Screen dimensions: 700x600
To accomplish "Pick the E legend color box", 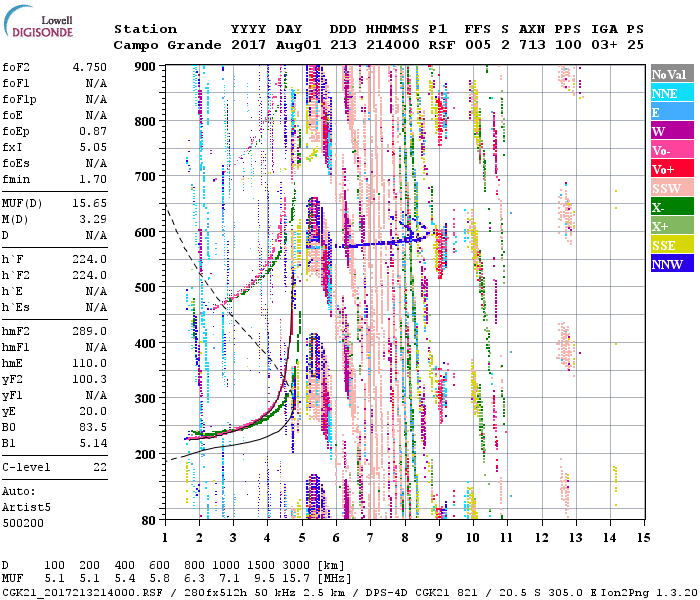I will [x=671, y=112].
